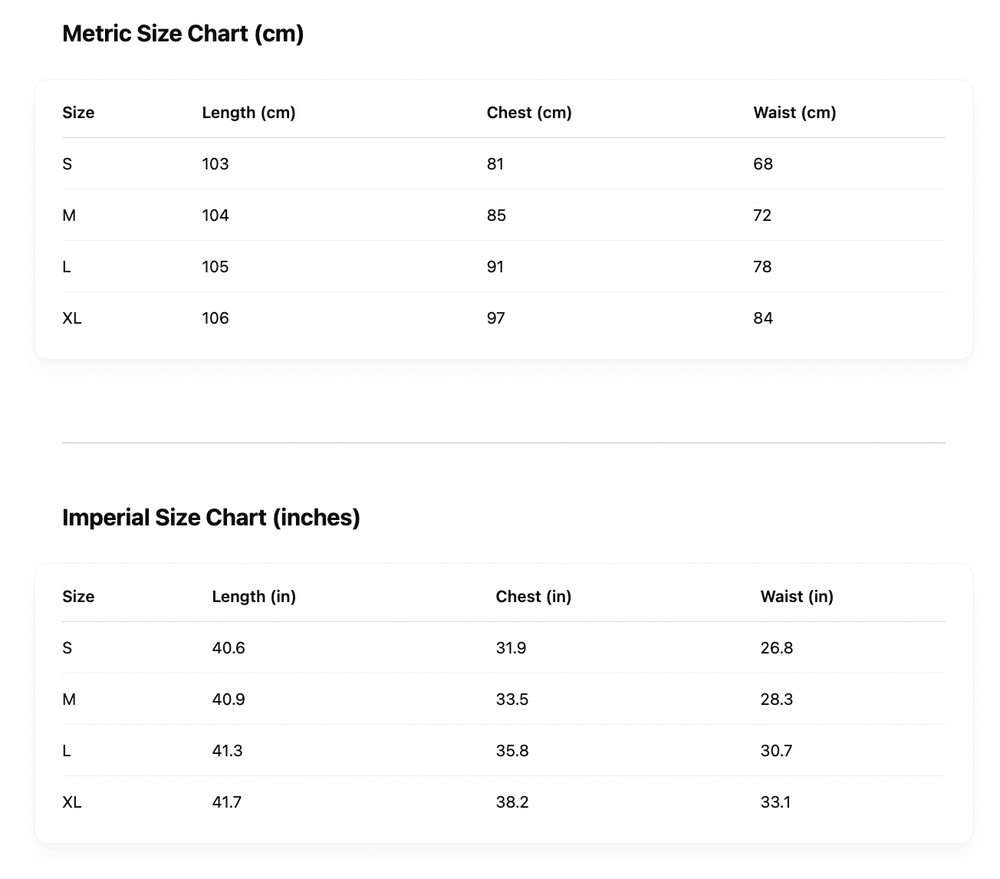This screenshot has width=1000, height=879.
Task: Click the 106 length cell for XL
Action: (215, 319)
